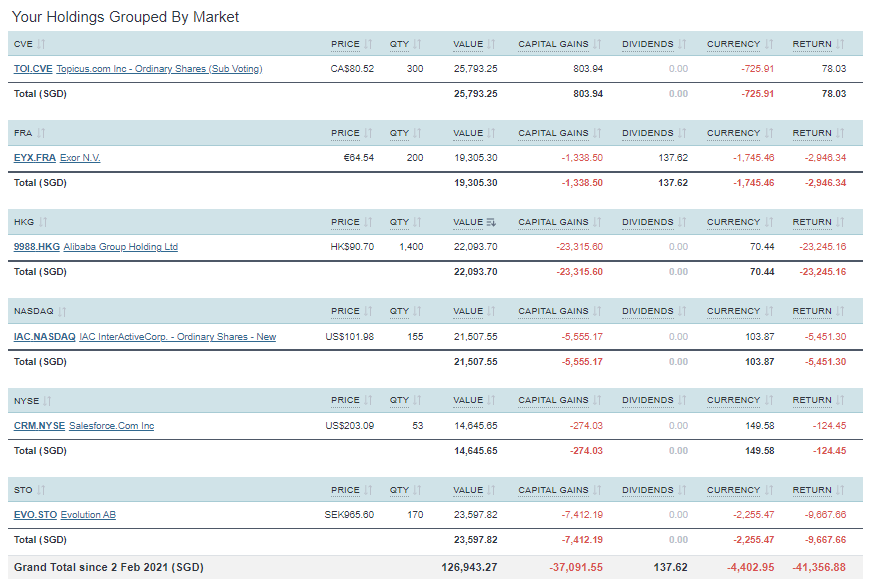
Task: Select Grand Total value 126,943.27
Action: [469, 567]
